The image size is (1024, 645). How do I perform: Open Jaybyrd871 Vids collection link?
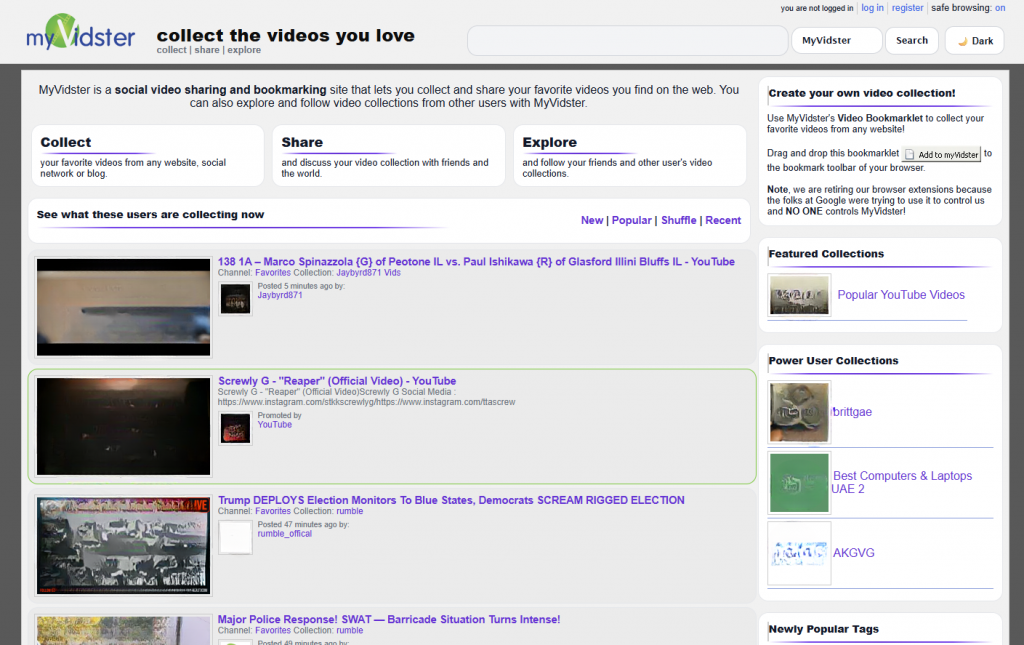368,273
